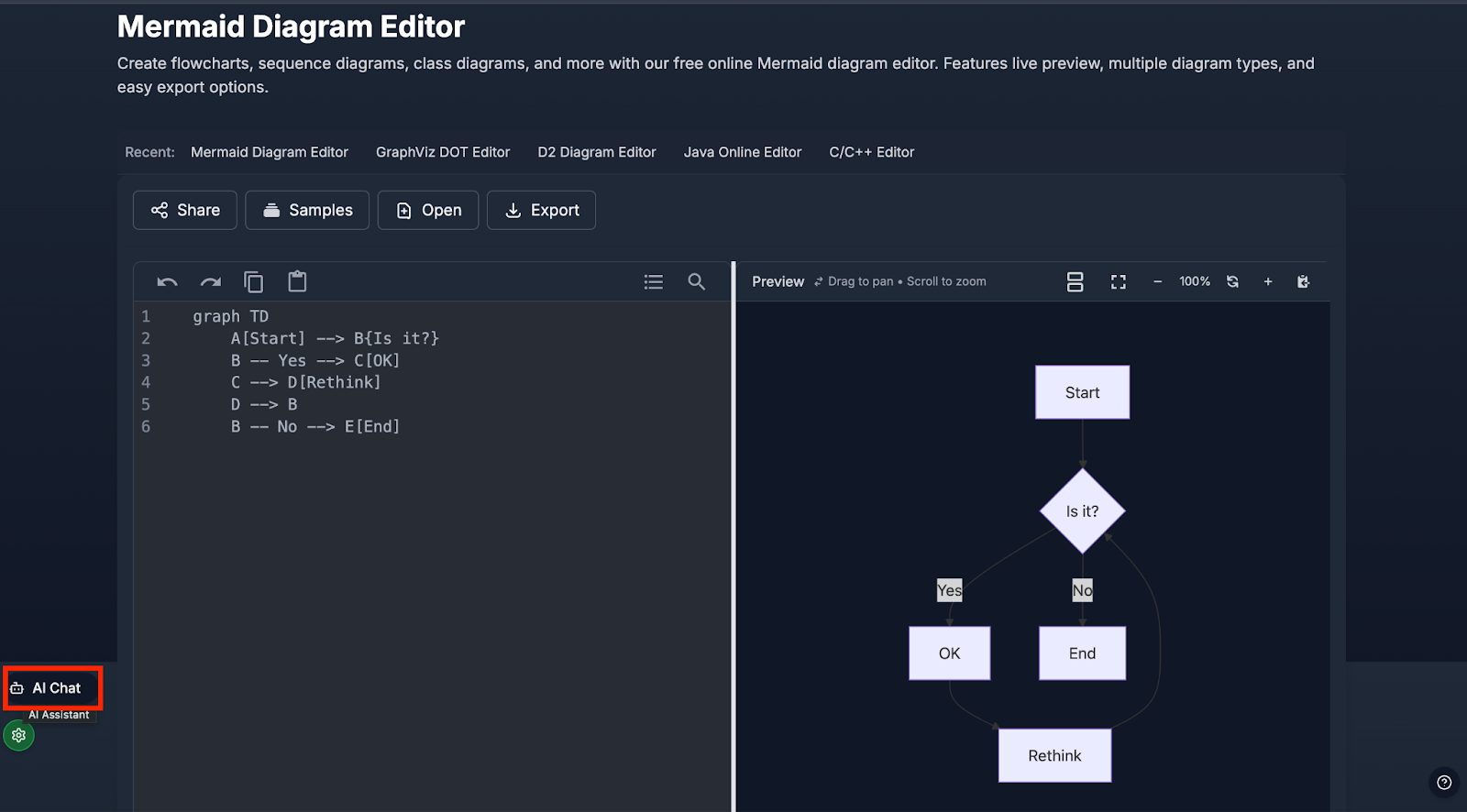Enter fullscreen preview mode
This screenshot has height=812, width=1467.
coord(1118,282)
